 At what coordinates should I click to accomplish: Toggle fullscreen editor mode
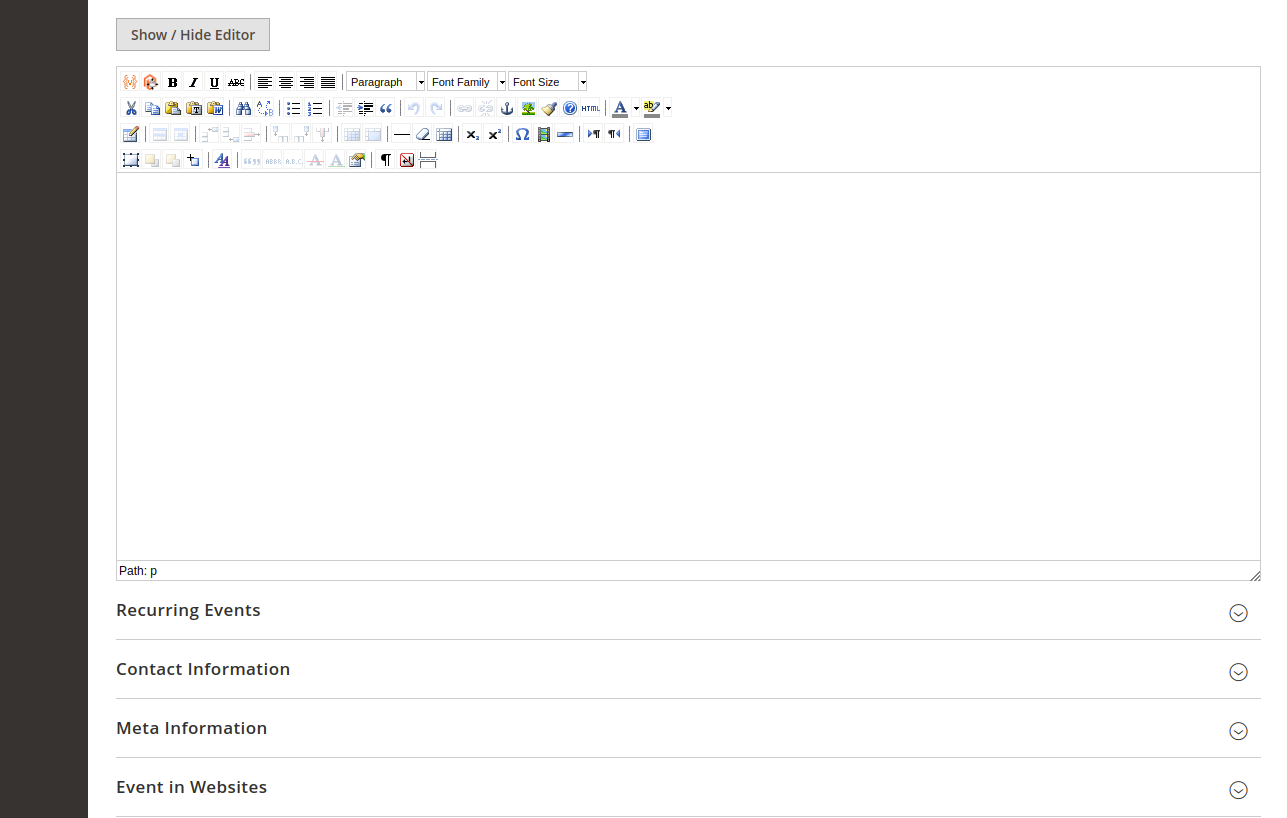643,134
